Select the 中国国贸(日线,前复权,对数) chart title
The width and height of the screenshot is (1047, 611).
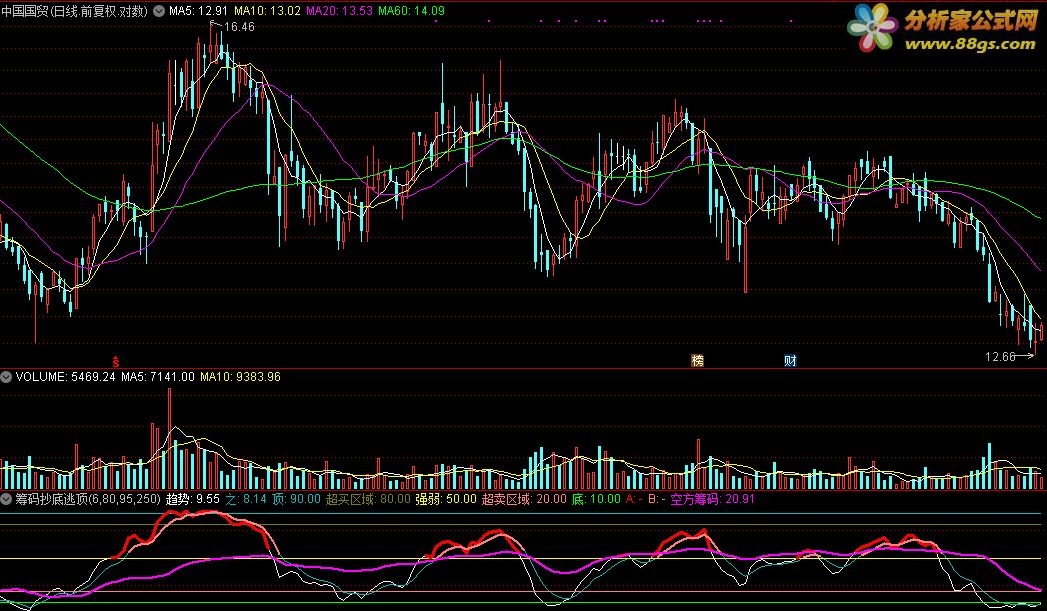coord(75,11)
